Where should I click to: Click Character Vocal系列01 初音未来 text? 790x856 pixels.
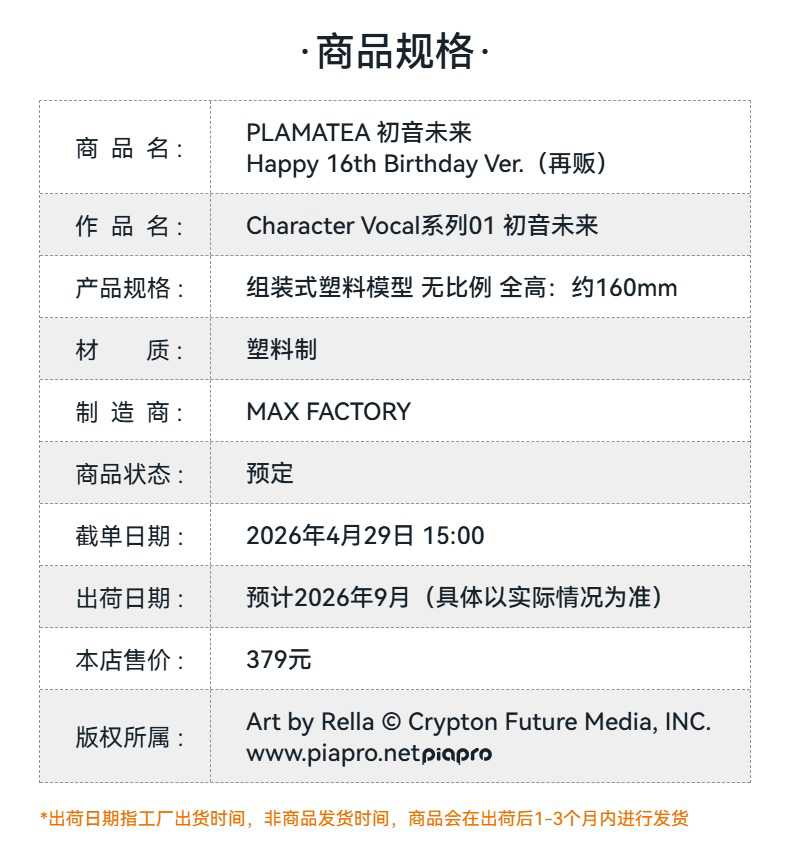click(421, 226)
